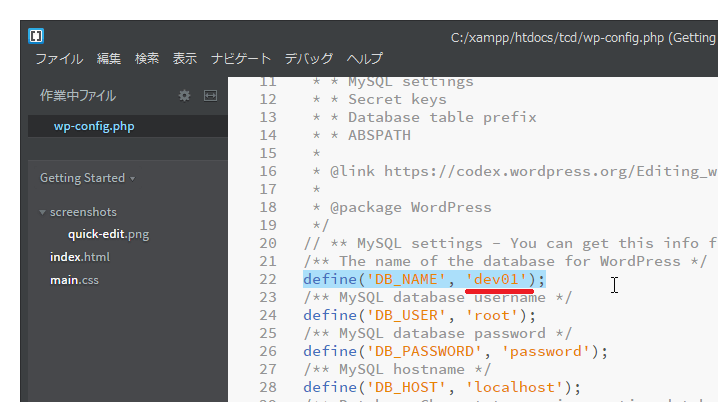The image size is (718, 402).
Task: Open the working files gear settings
Action: click(184, 96)
